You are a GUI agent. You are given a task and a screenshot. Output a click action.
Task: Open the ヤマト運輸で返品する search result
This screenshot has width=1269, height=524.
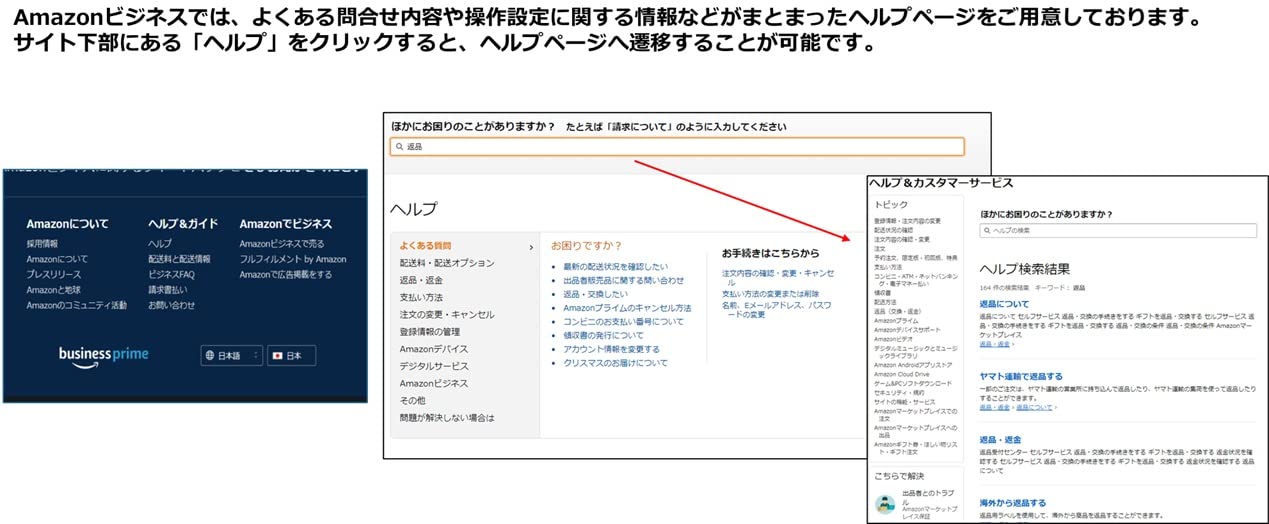coord(1021,376)
